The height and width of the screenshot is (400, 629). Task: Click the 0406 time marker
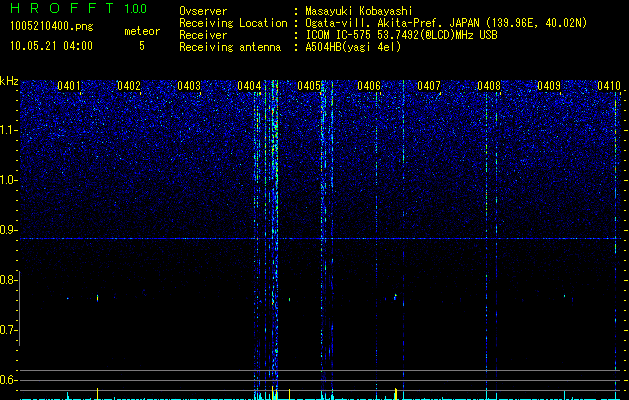pyautogui.click(x=369, y=86)
